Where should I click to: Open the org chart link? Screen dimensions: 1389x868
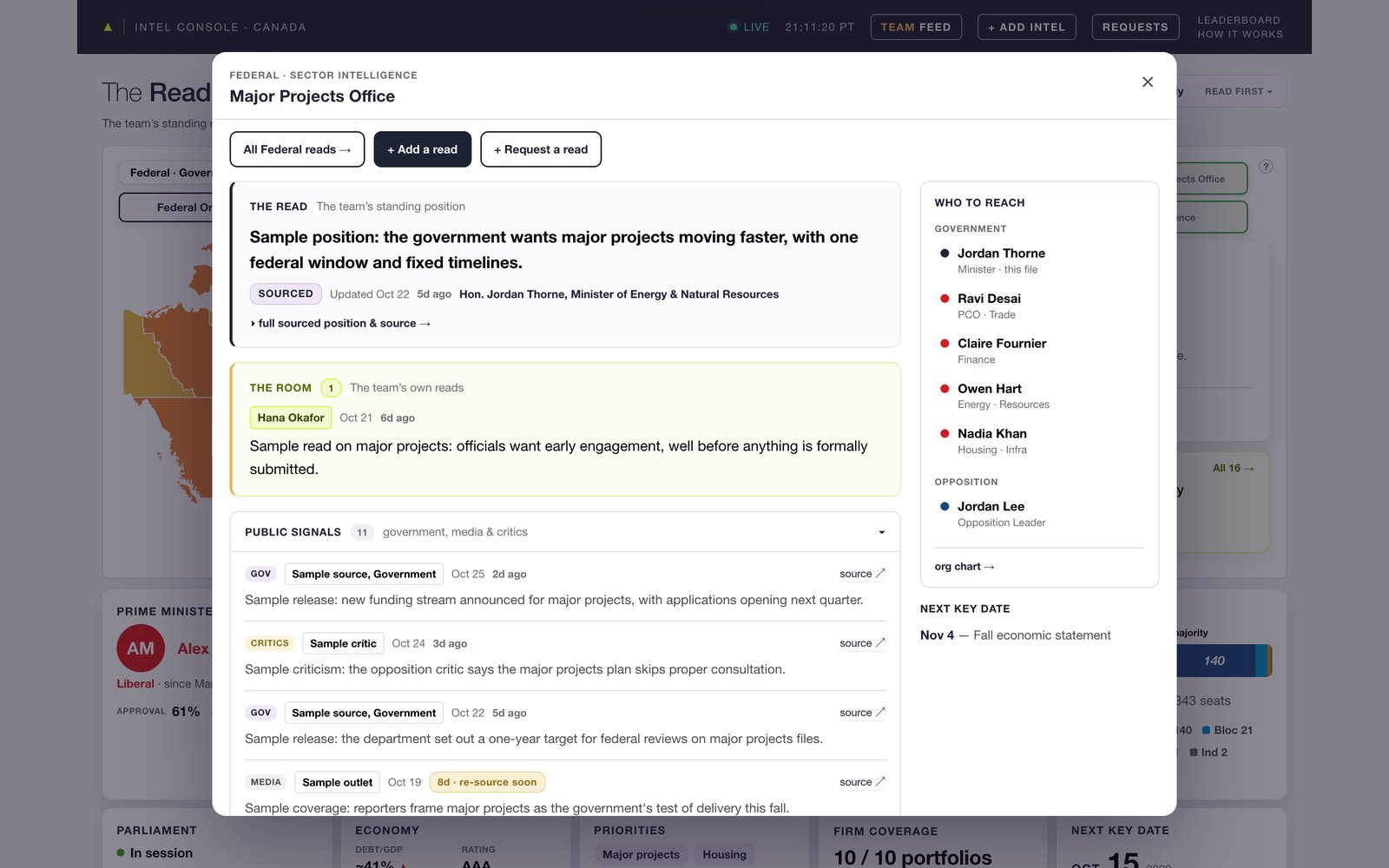964,567
